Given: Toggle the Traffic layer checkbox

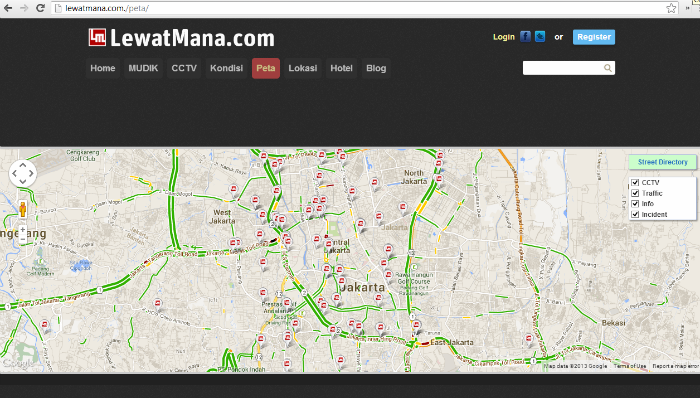Looking at the screenshot, I should pyautogui.click(x=635, y=193).
